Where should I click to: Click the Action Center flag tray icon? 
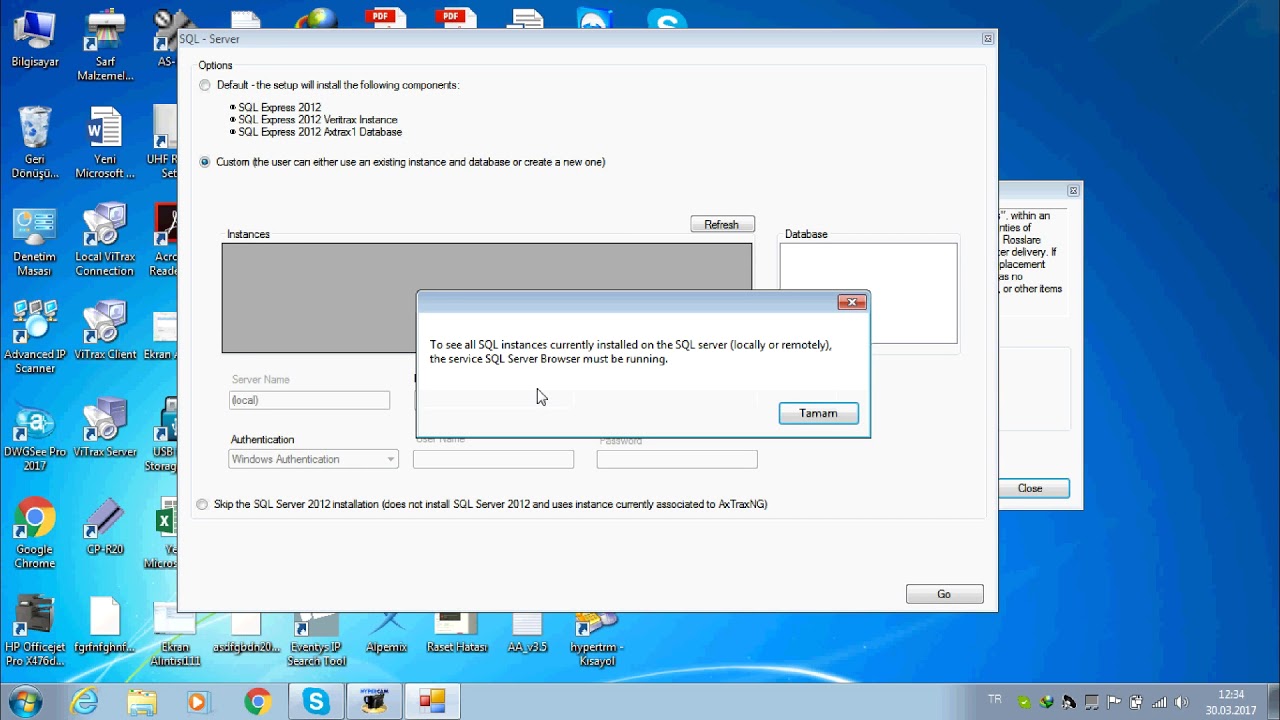[x=1114, y=702]
